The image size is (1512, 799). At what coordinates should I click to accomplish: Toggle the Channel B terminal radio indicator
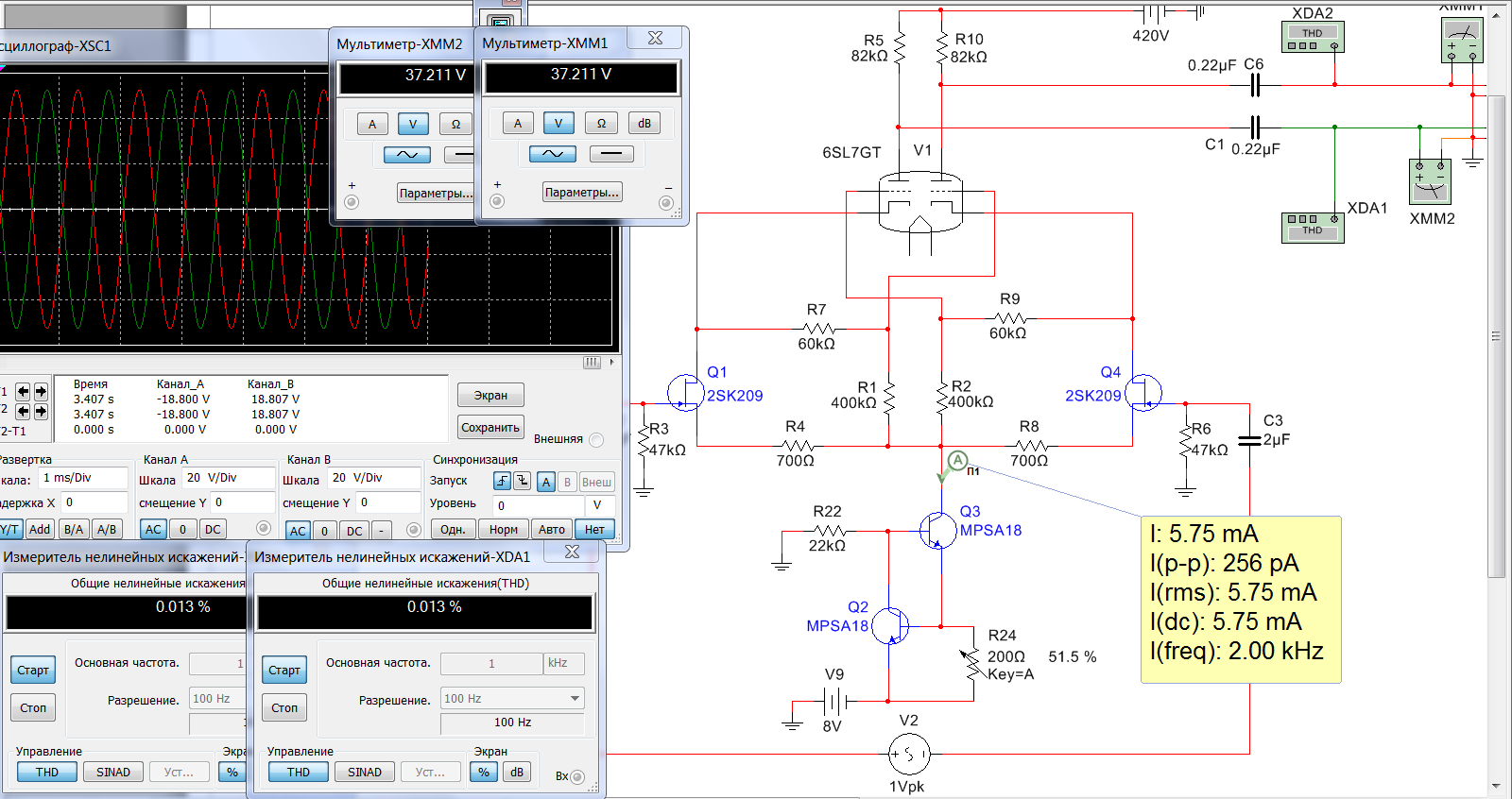coord(413,530)
